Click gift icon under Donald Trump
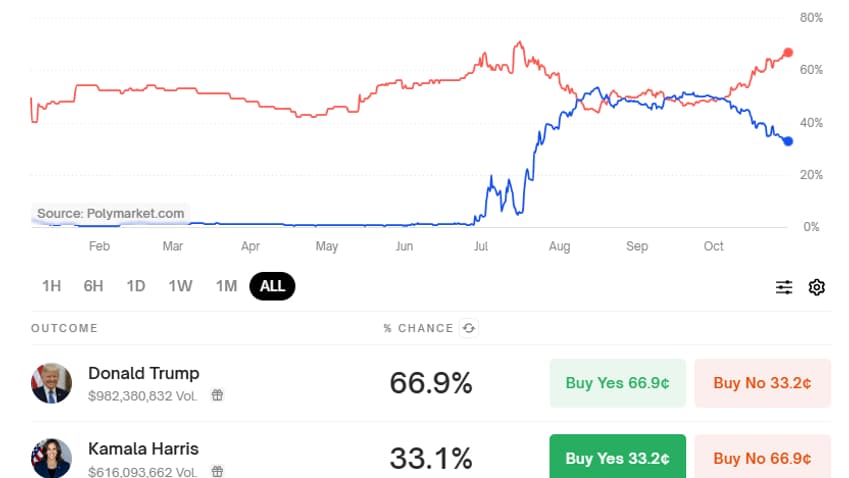Screen dimensions: 849x478 217,395
